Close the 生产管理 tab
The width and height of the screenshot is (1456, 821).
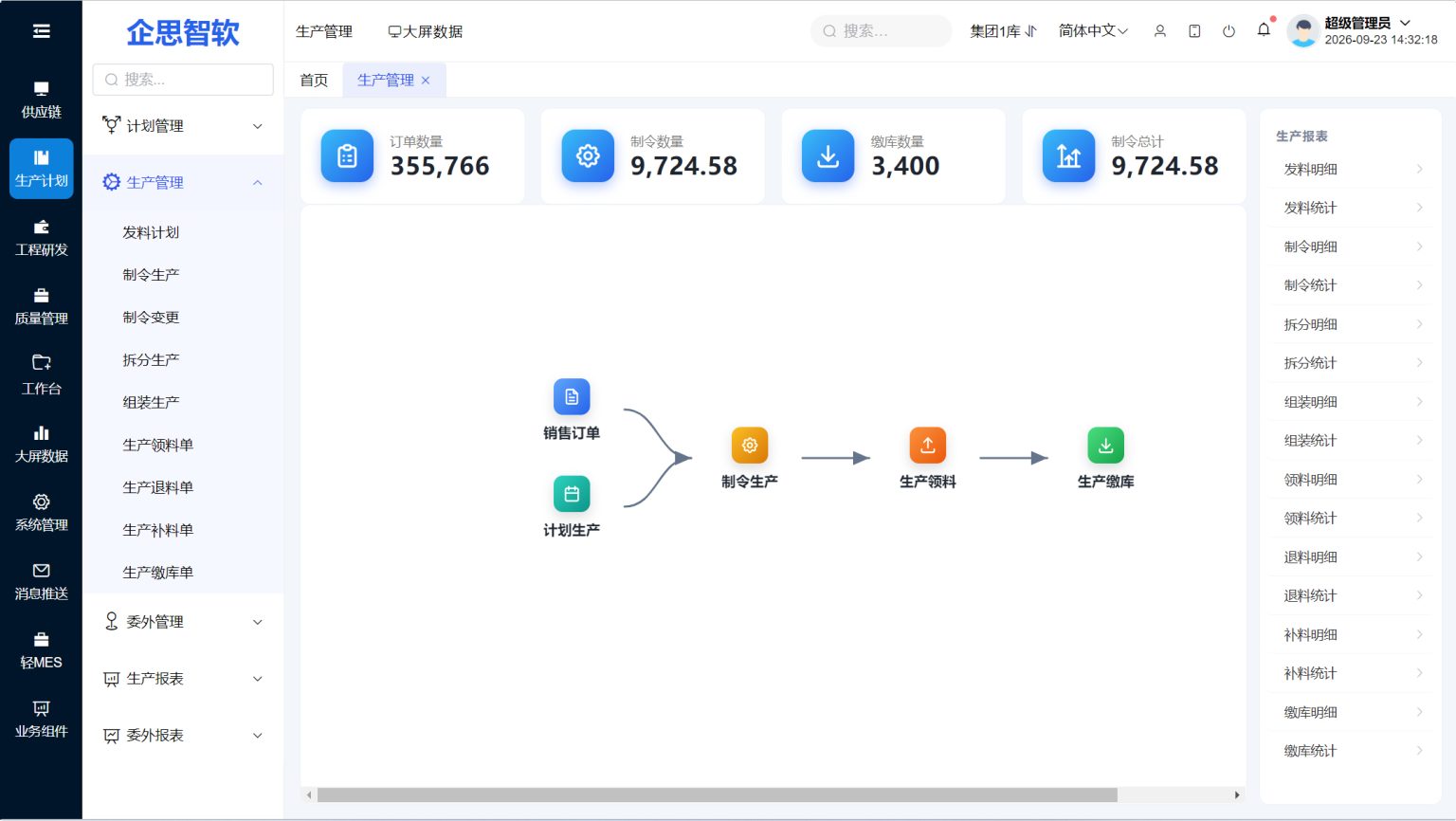(426, 81)
